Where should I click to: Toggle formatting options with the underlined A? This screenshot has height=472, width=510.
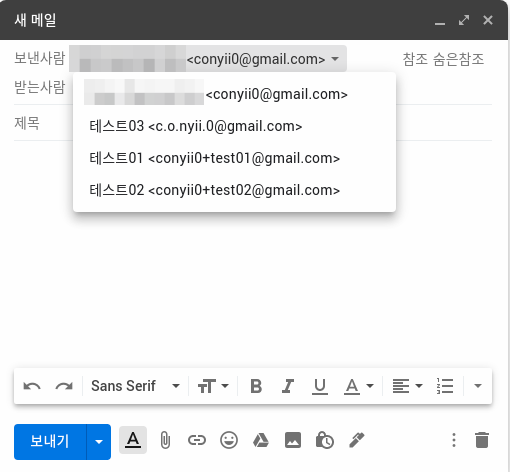(133, 440)
